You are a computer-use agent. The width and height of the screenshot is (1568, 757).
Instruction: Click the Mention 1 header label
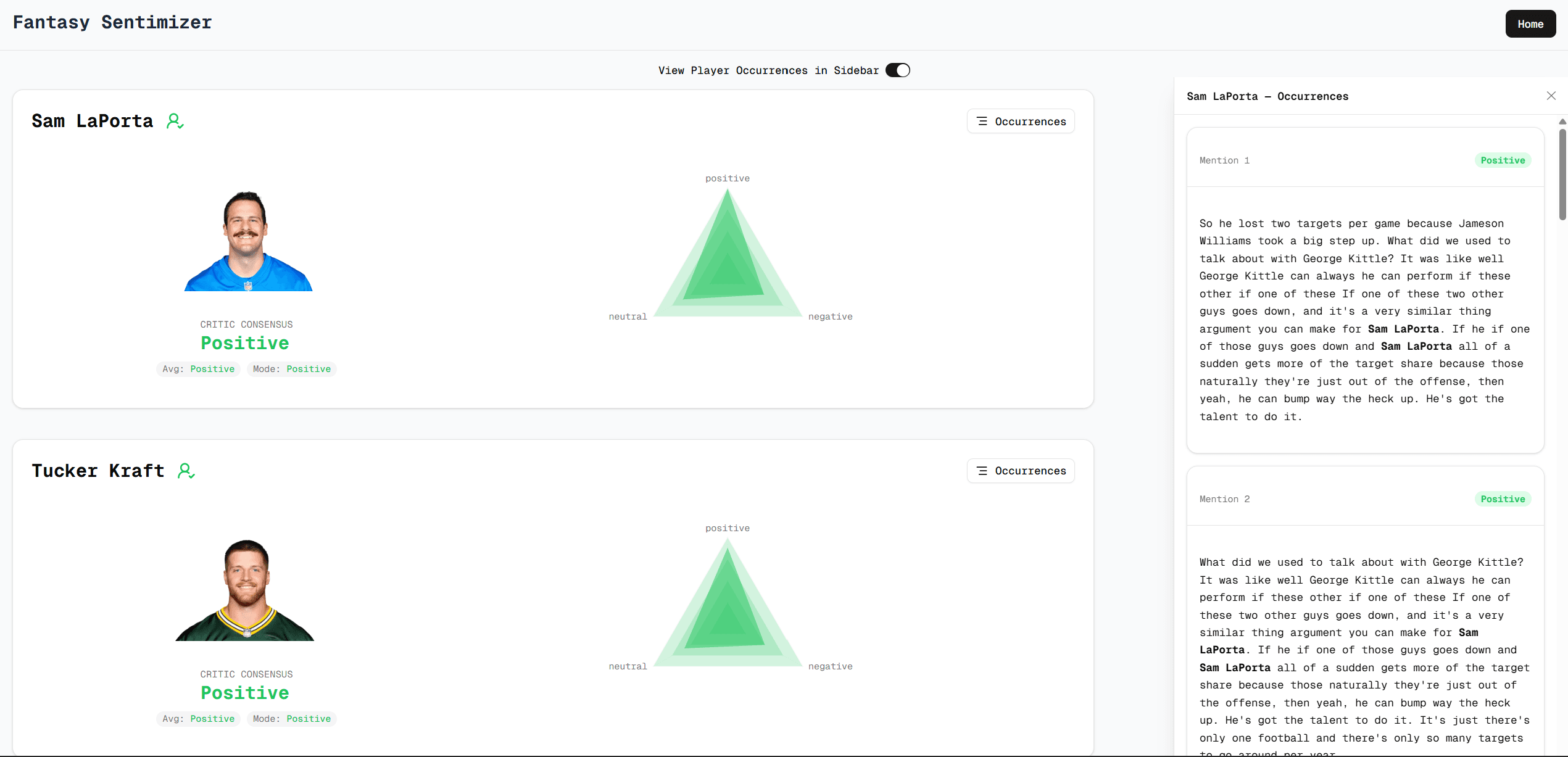[1224, 160]
